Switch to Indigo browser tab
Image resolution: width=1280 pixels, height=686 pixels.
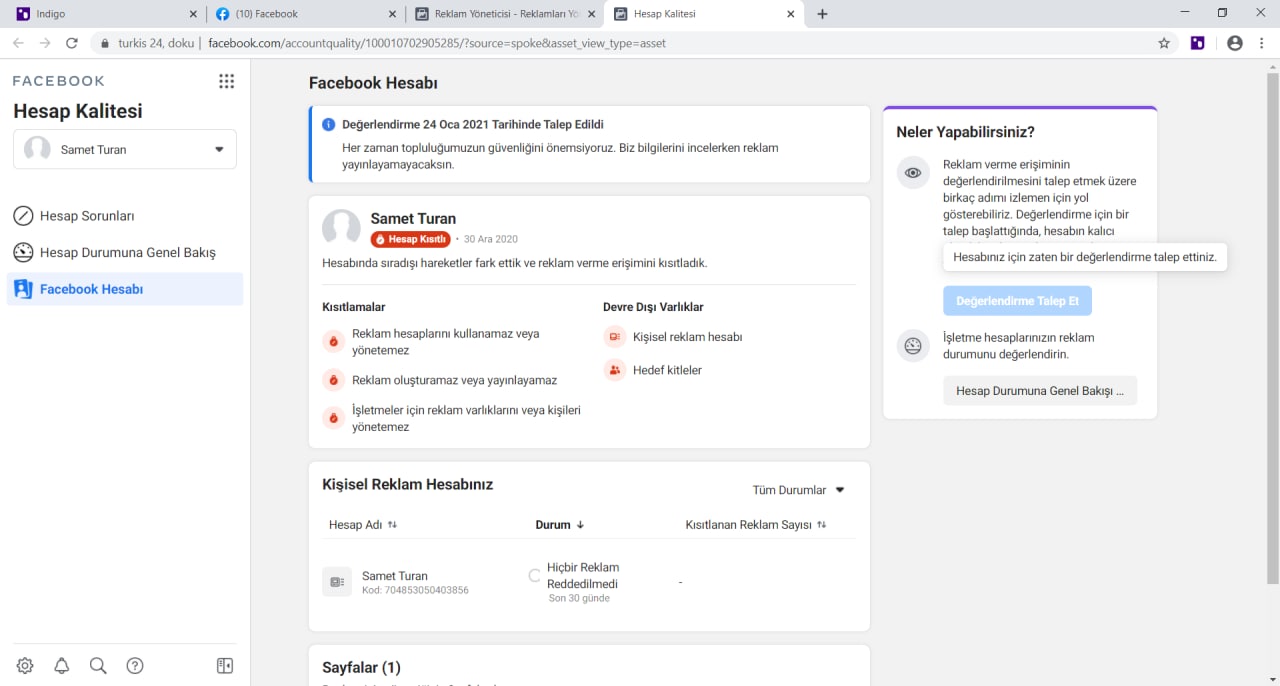point(105,14)
